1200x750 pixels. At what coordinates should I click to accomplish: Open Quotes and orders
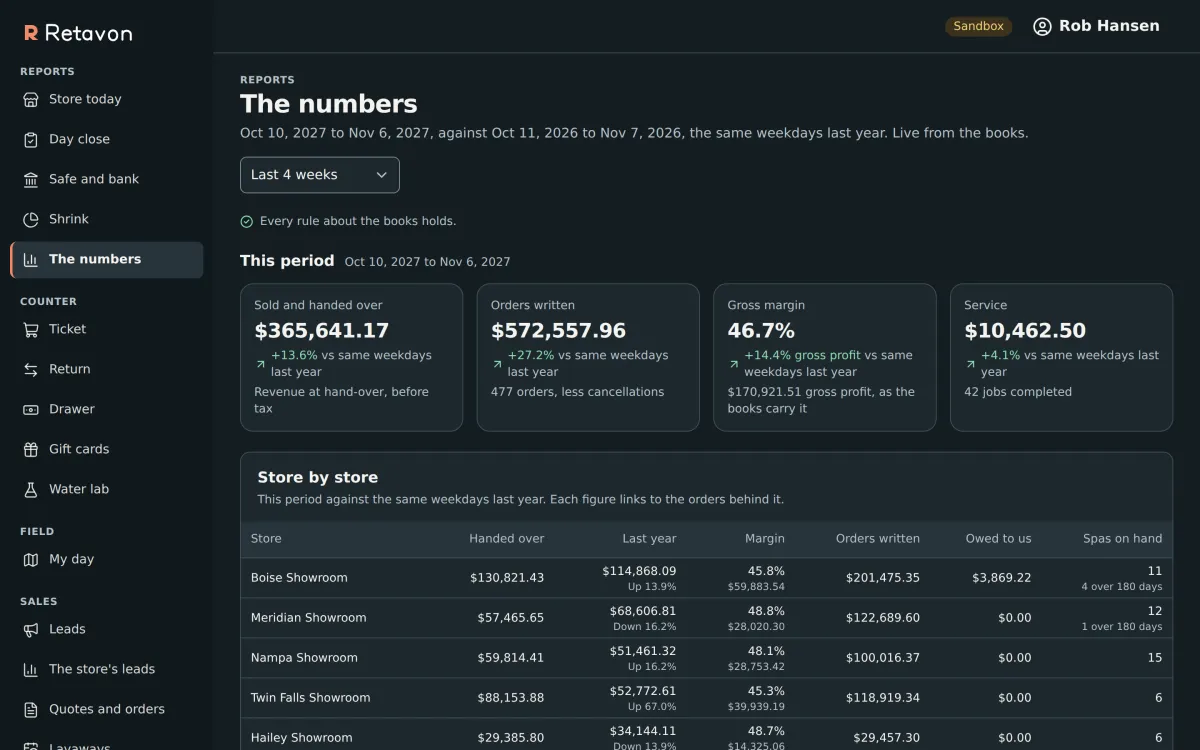107,709
